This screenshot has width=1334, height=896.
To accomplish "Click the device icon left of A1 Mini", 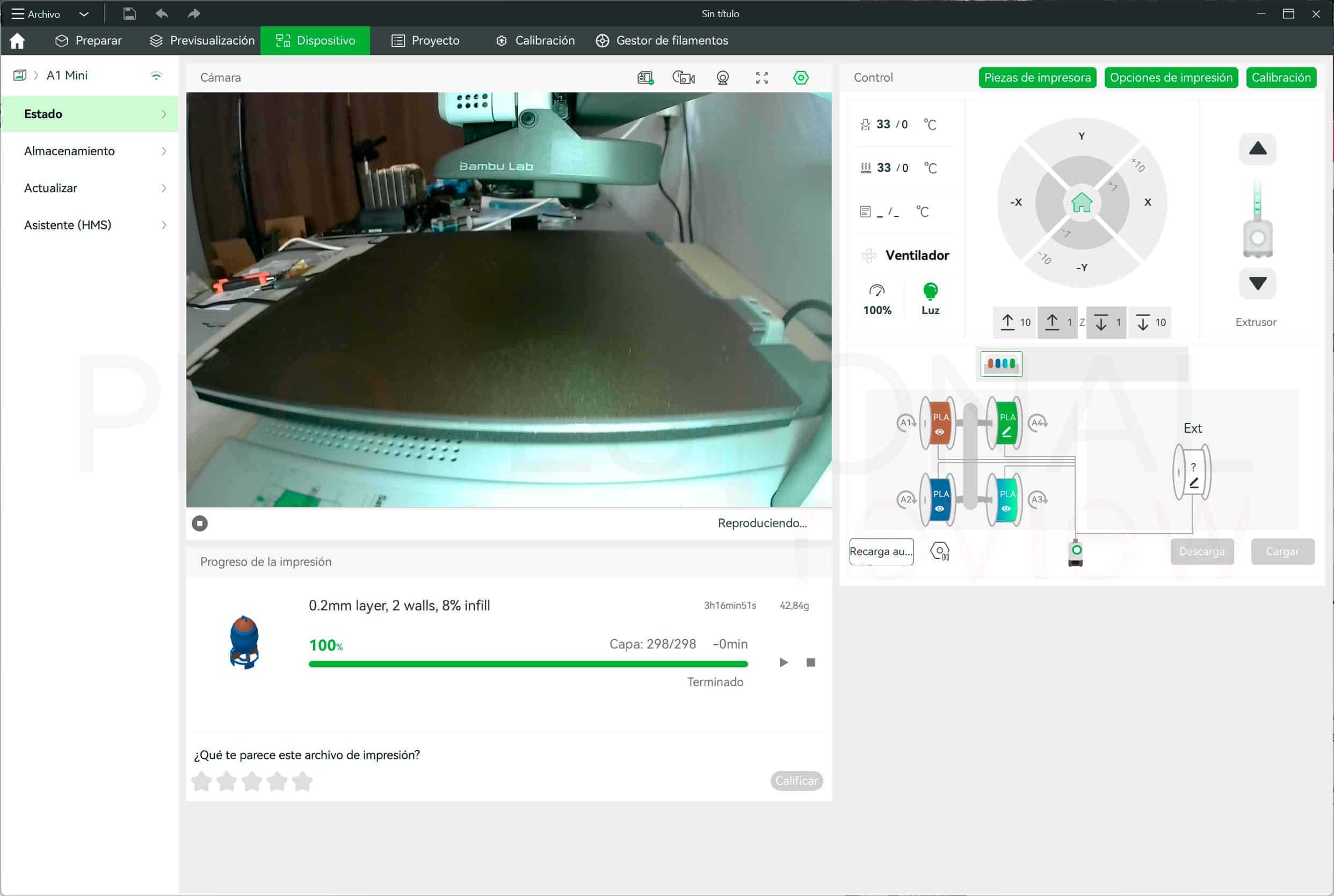I will [x=20, y=76].
